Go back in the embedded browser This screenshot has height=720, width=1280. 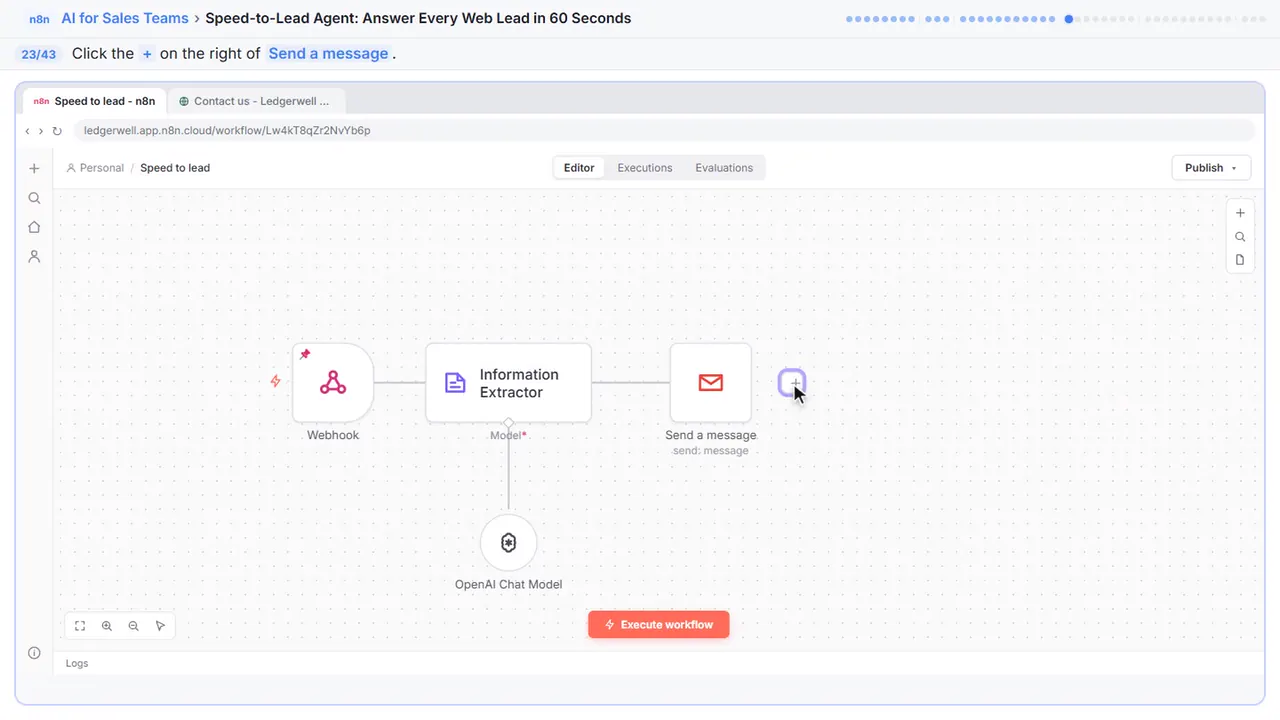click(x=27, y=131)
